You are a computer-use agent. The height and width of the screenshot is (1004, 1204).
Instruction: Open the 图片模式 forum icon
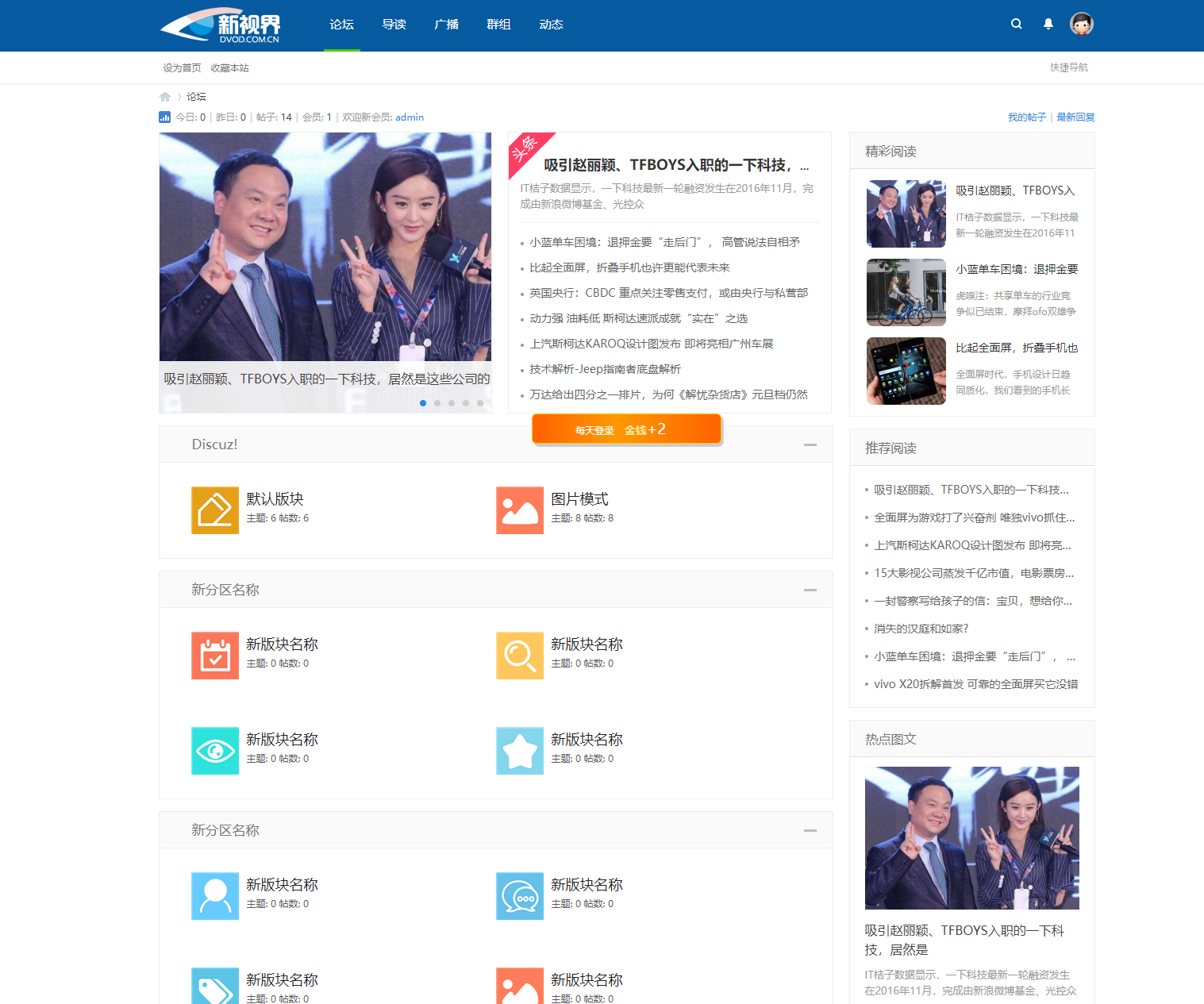click(x=520, y=510)
